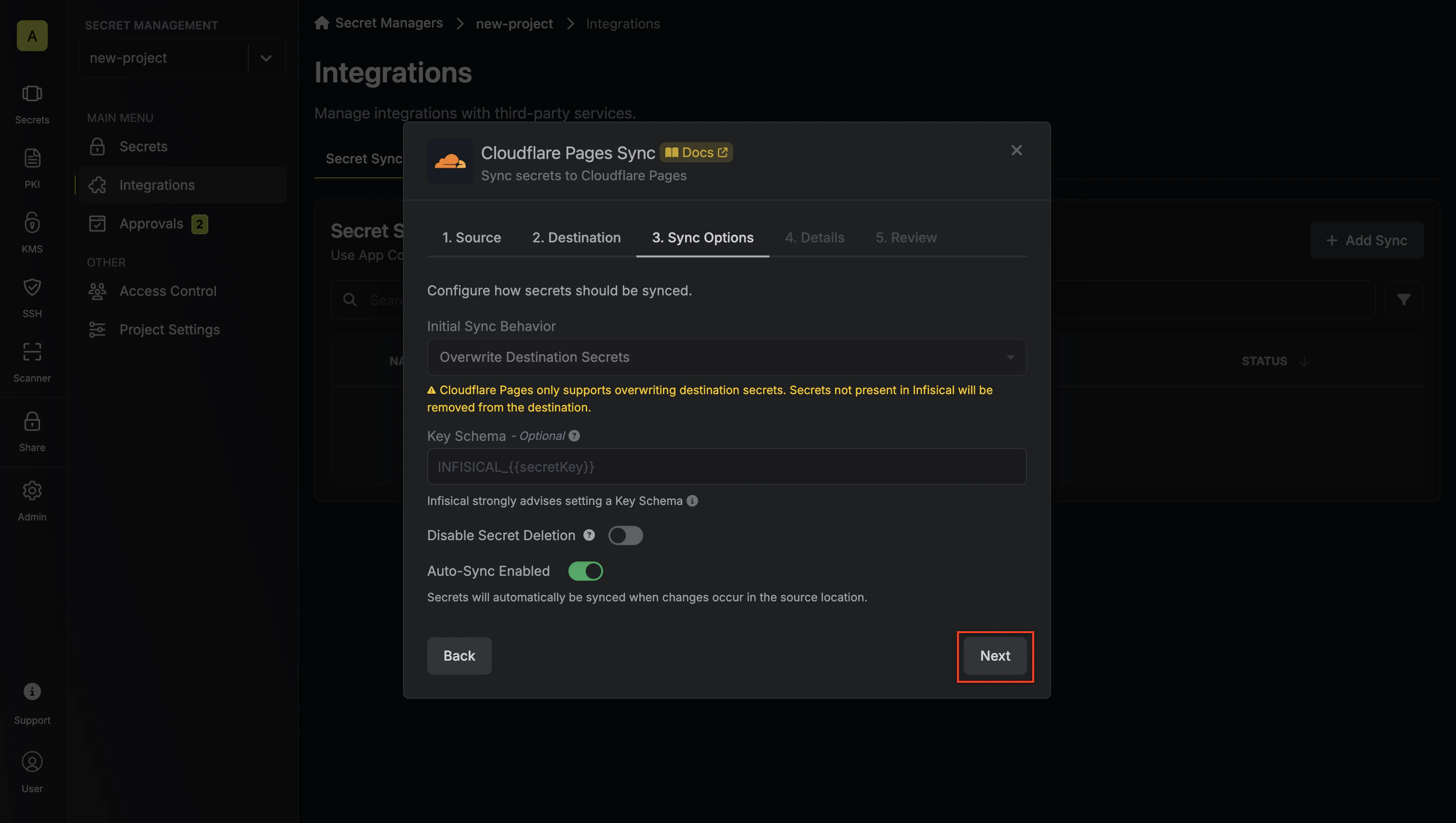Viewport: 1456px width, 823px height.
Task: Open the Scanner section icon
Action: coord(32,352)
